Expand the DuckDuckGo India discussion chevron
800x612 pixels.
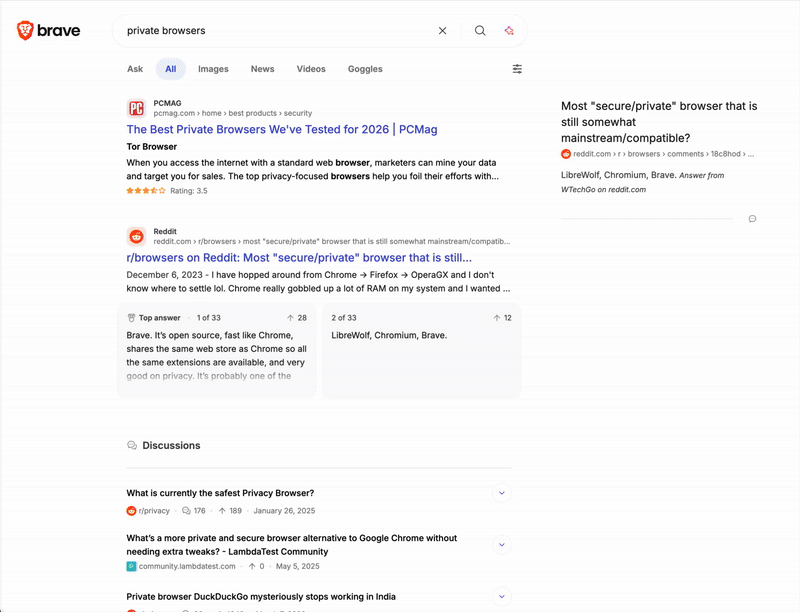[502, 597]
